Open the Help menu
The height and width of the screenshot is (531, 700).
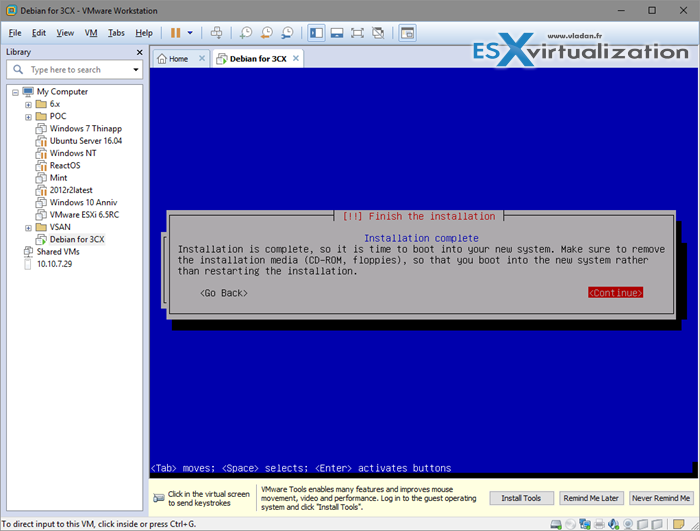click(x=144, y=33)
